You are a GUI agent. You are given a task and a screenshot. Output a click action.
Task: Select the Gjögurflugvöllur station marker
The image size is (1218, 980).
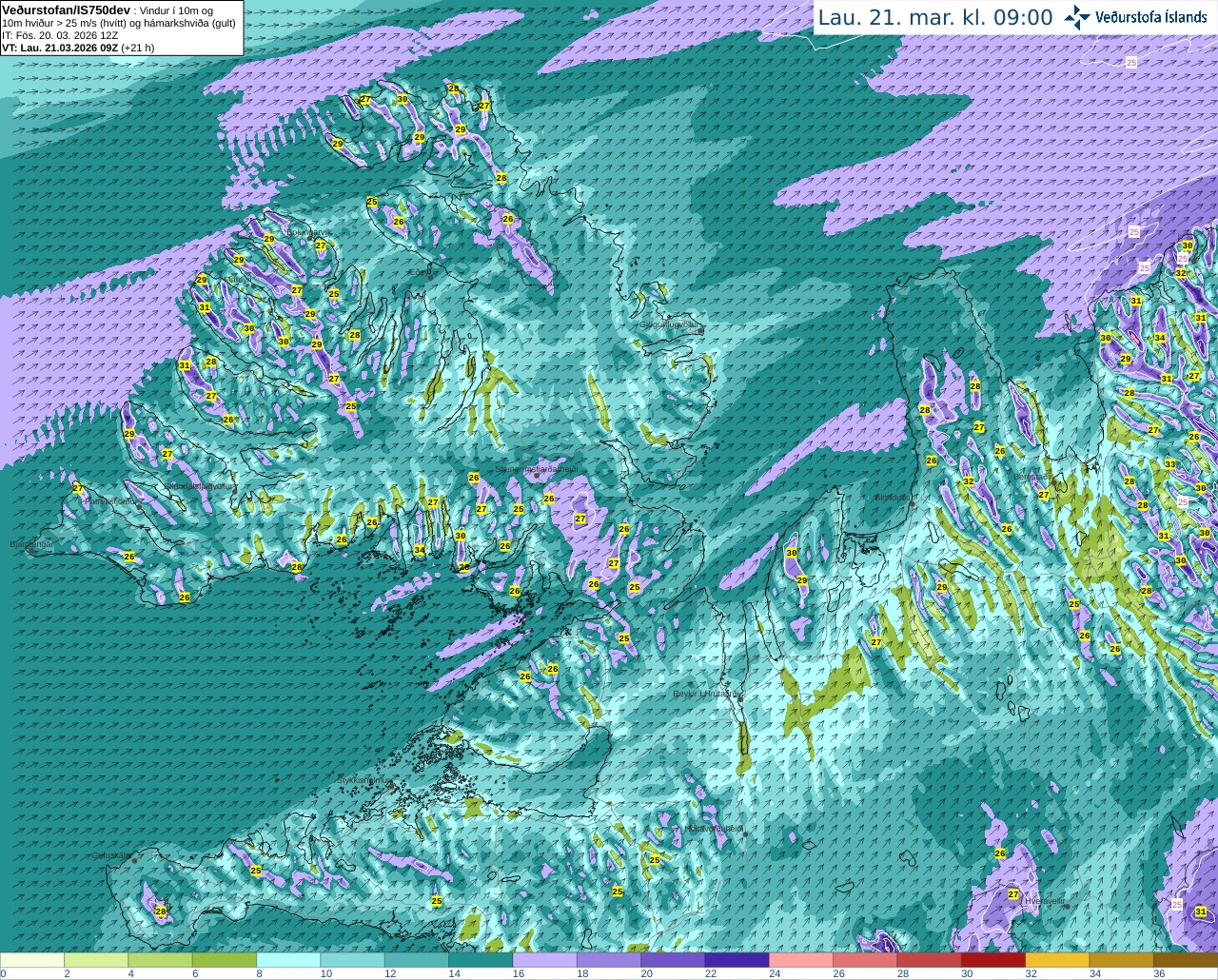pyautogui.click(x=699, y=330)
